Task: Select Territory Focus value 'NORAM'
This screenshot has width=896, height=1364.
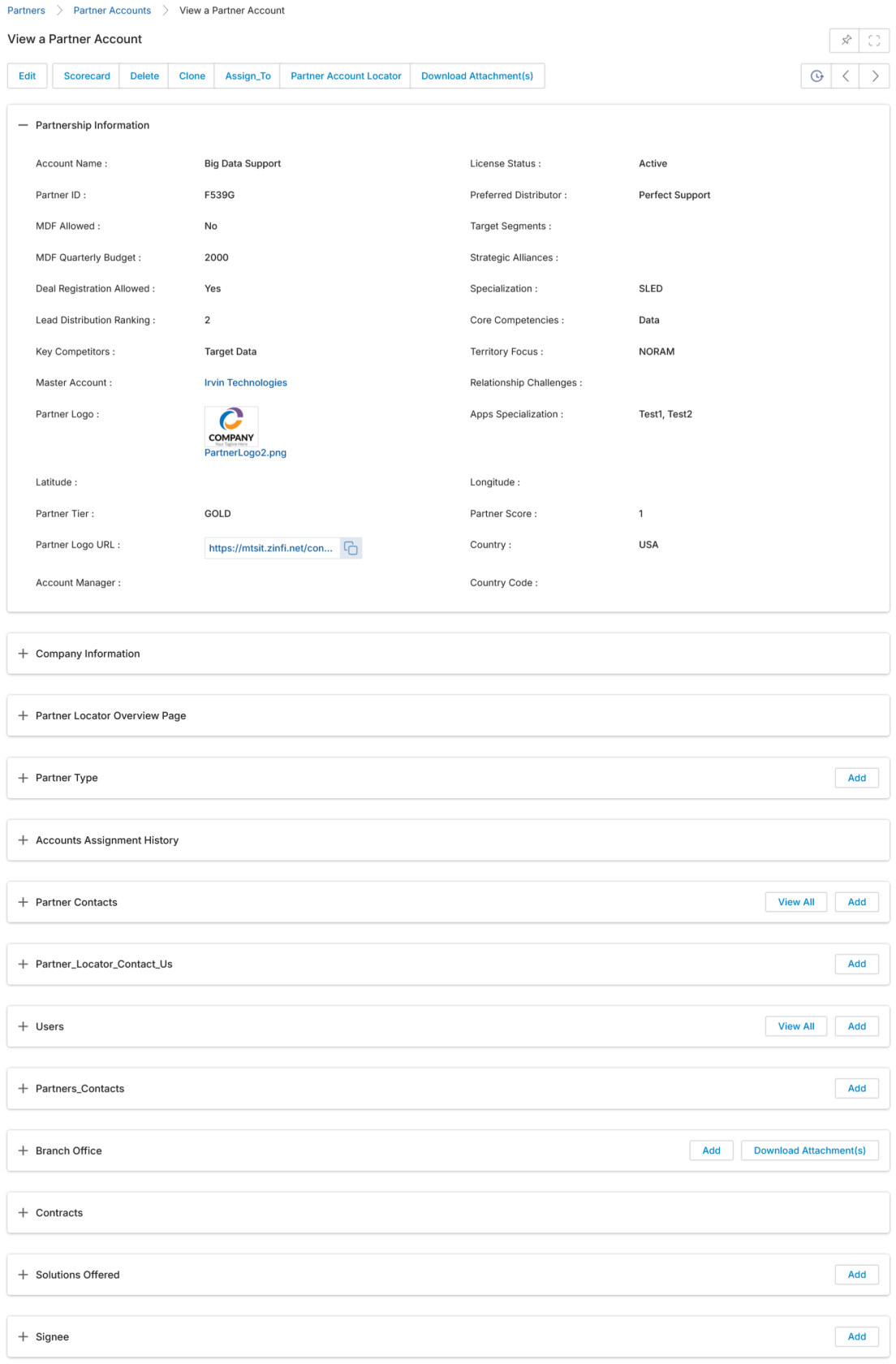Action: [657, 352]
